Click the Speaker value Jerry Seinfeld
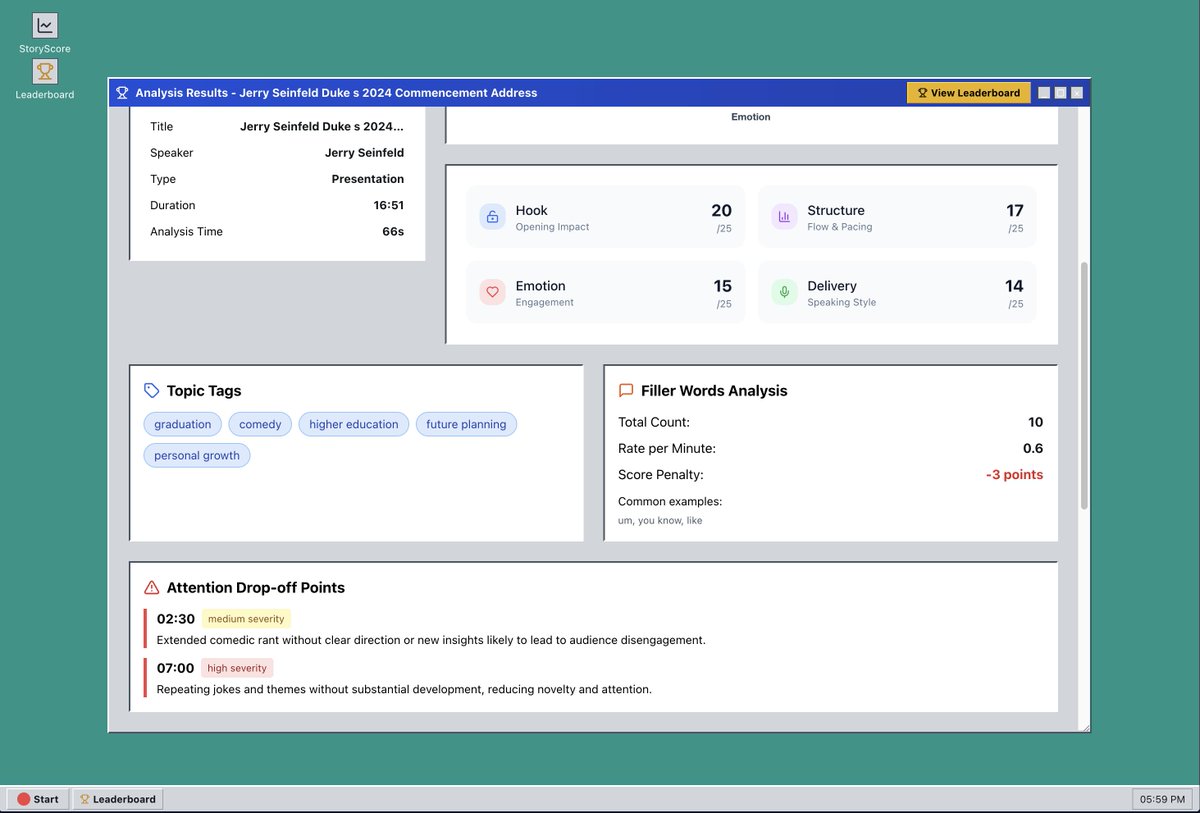The height and width of the screenshot is (813, 1200). tap(364, 153)
